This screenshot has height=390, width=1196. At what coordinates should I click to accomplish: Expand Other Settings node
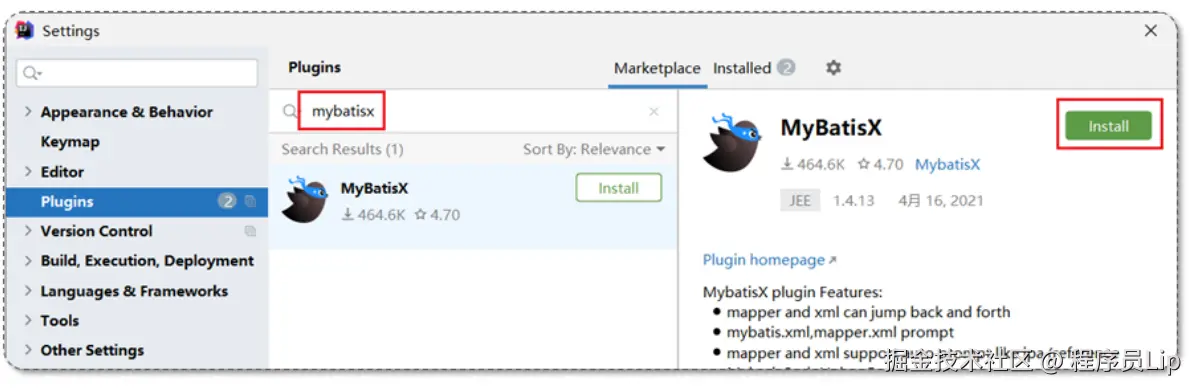[x=28, y=350]
